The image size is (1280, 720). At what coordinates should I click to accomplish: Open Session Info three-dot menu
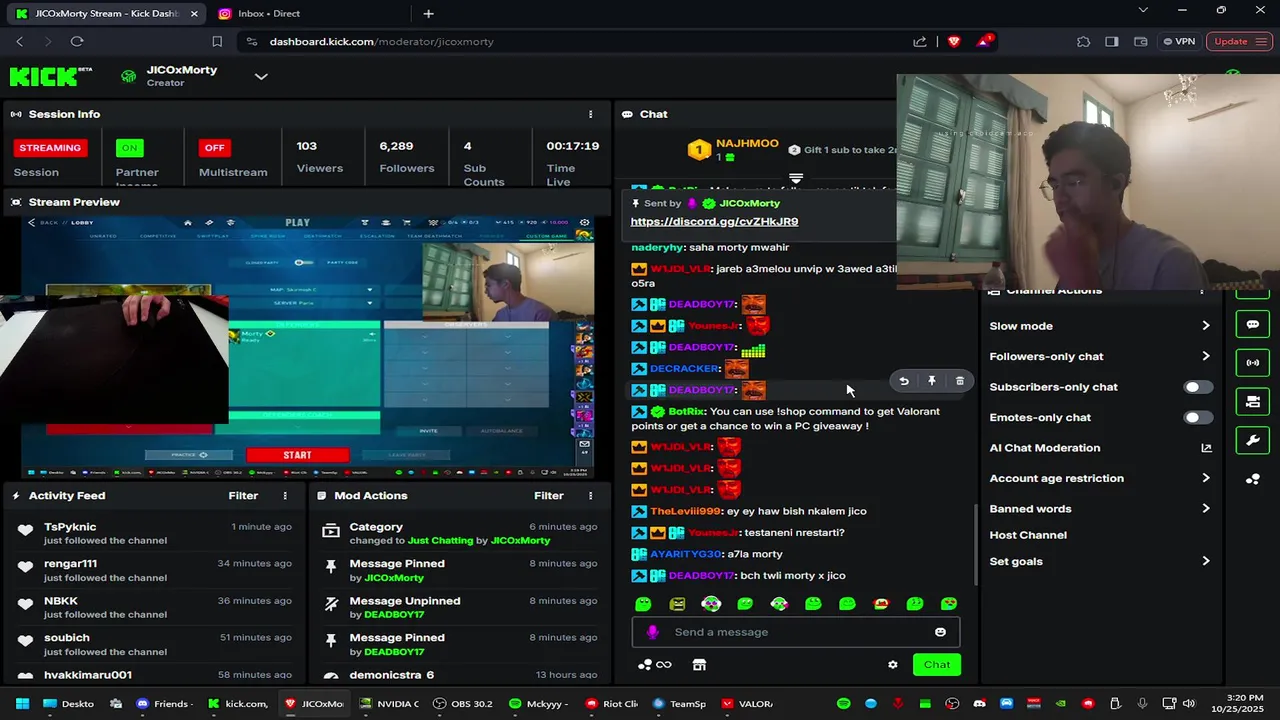(590, 114)
